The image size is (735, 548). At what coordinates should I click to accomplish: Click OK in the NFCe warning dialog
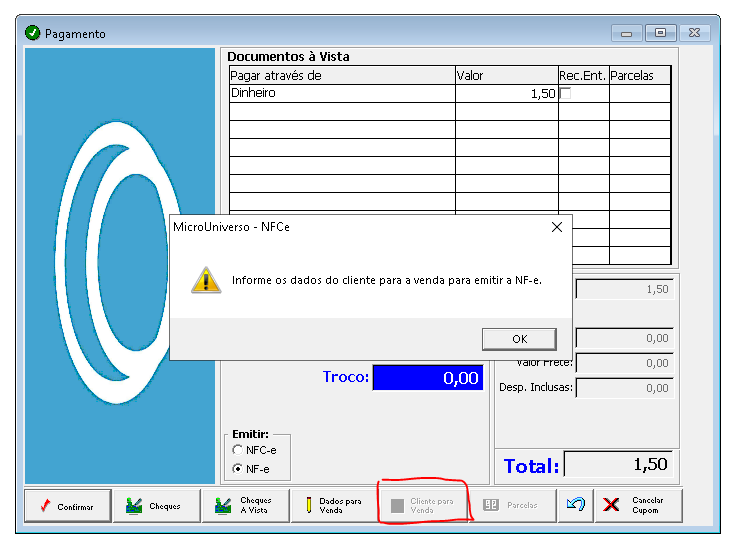[519, 339]
